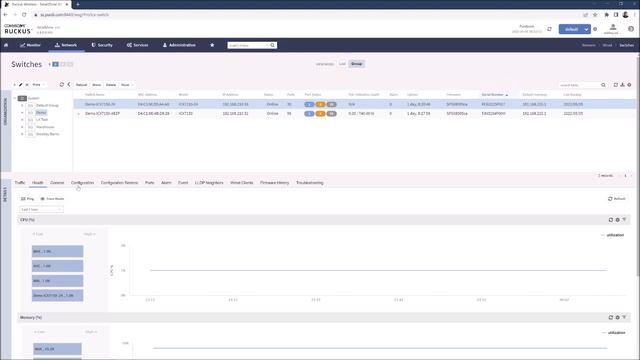Click the help icon at top right

point(631,29)
